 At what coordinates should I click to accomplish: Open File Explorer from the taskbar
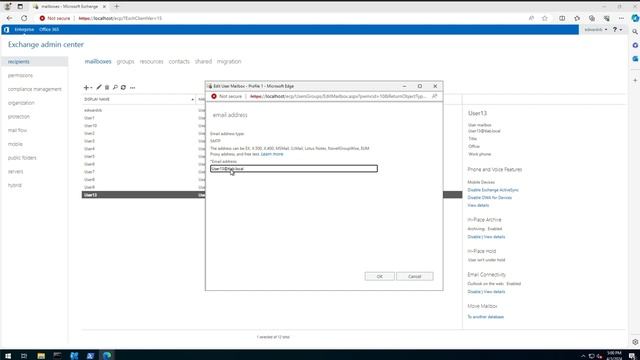[x=41, y=356]
